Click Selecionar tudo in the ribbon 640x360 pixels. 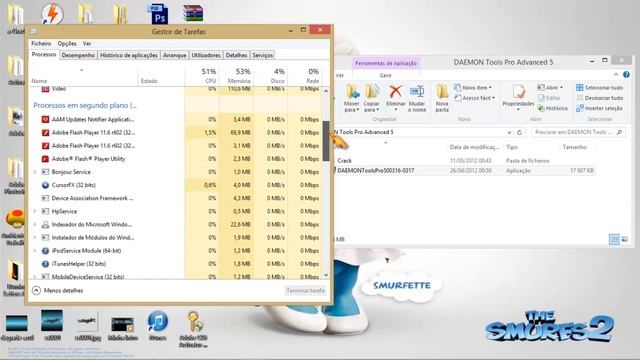pos(599,88)
